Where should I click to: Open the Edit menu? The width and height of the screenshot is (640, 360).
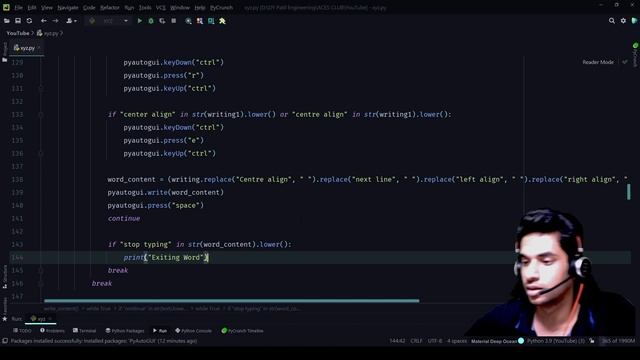(32, 8)
